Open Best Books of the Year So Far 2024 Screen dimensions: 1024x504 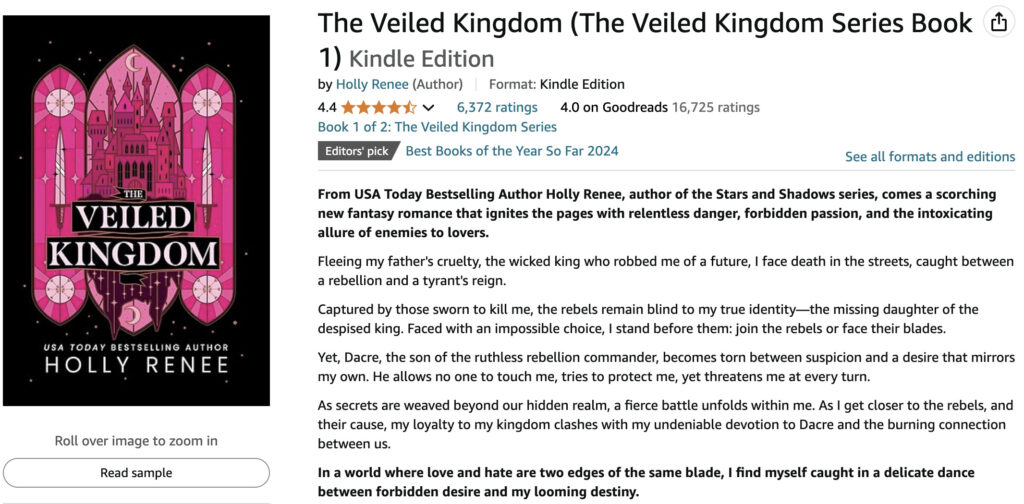click(x=511, y=151)
